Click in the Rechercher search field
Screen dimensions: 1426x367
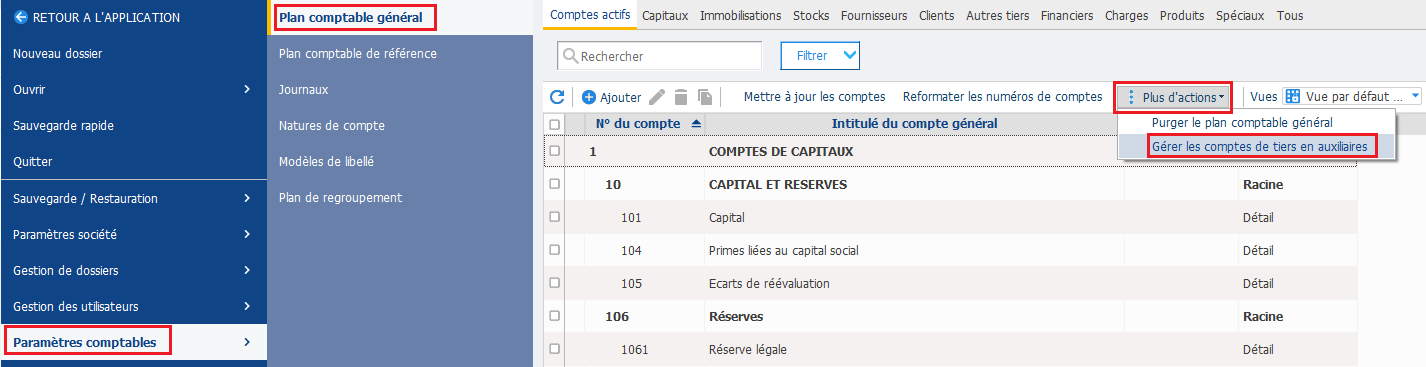(x=660, y=56)
